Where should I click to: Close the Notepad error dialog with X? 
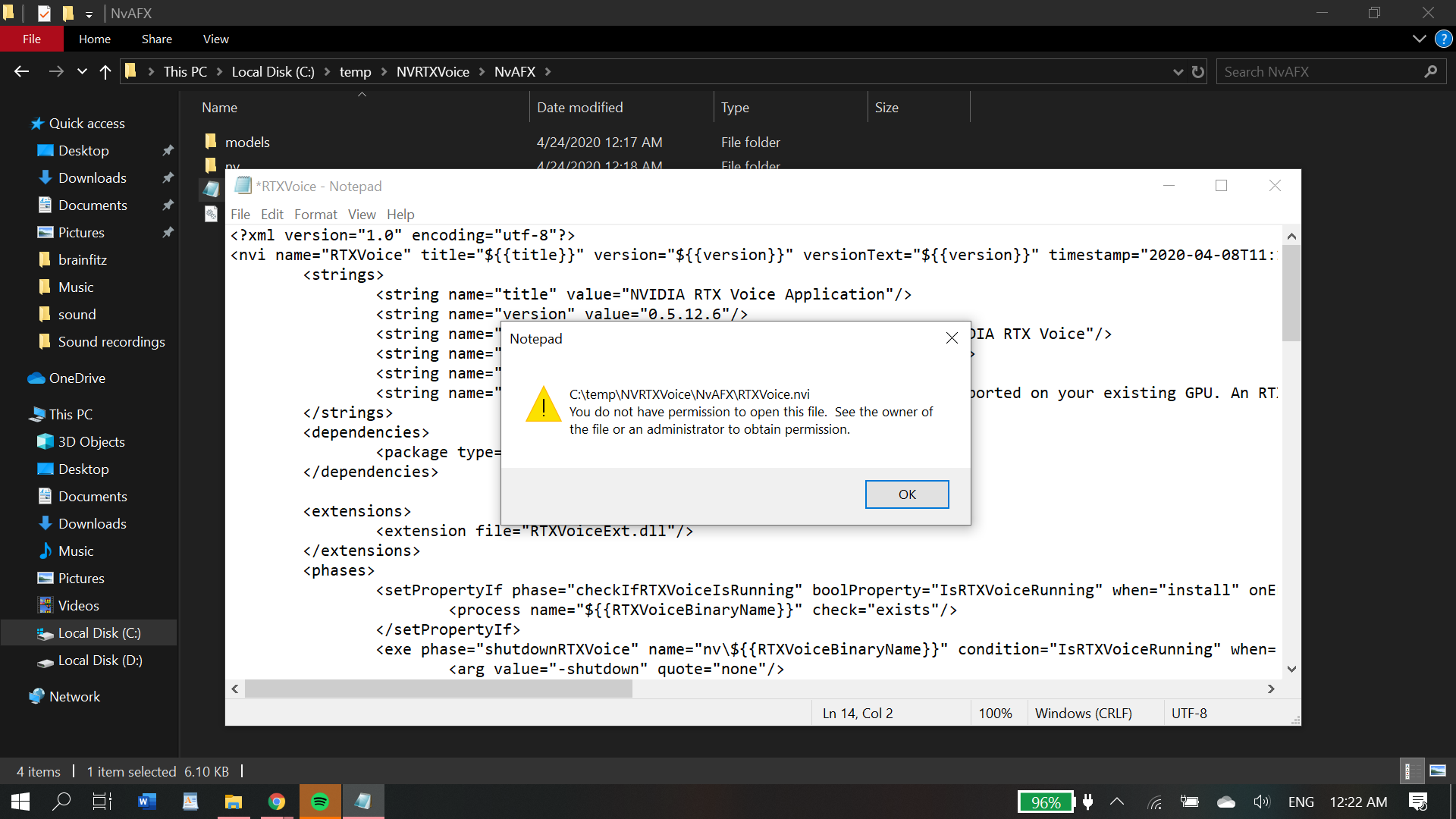(x=952, y=338)
